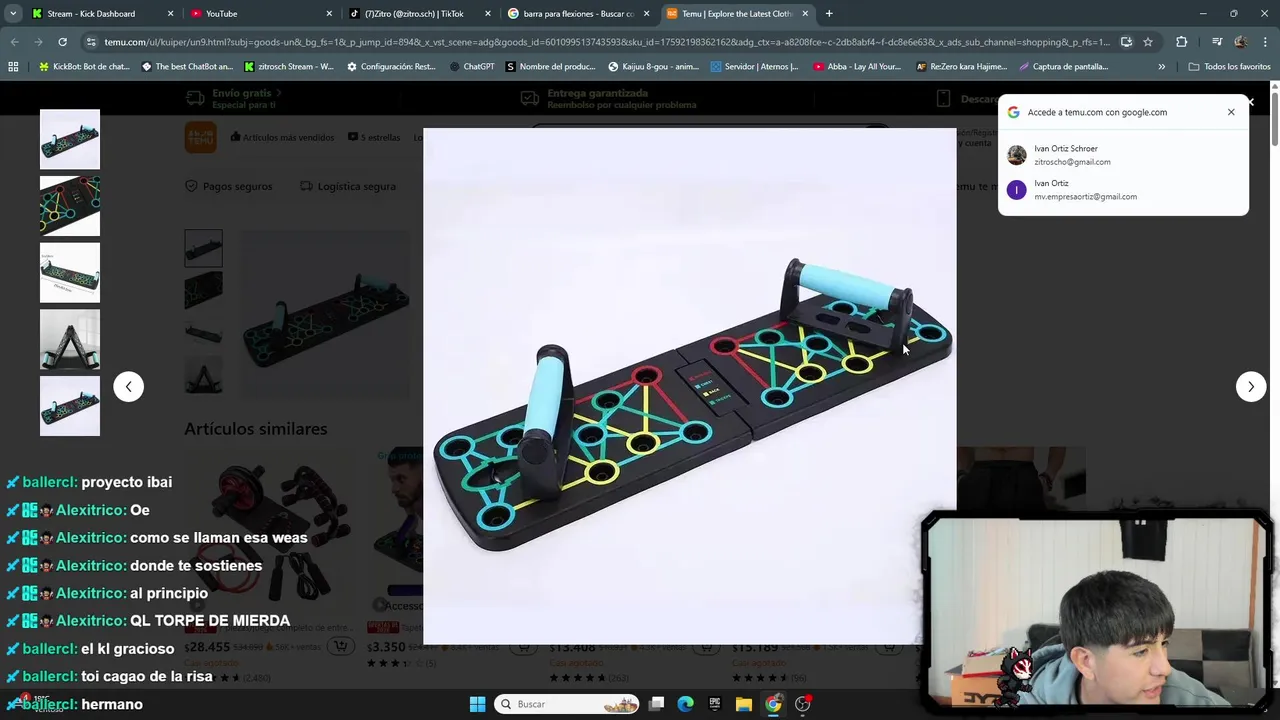Open the Todos los favoritos folder
This screenshot has width=1280, height=720.
[x=1229, y=66]
